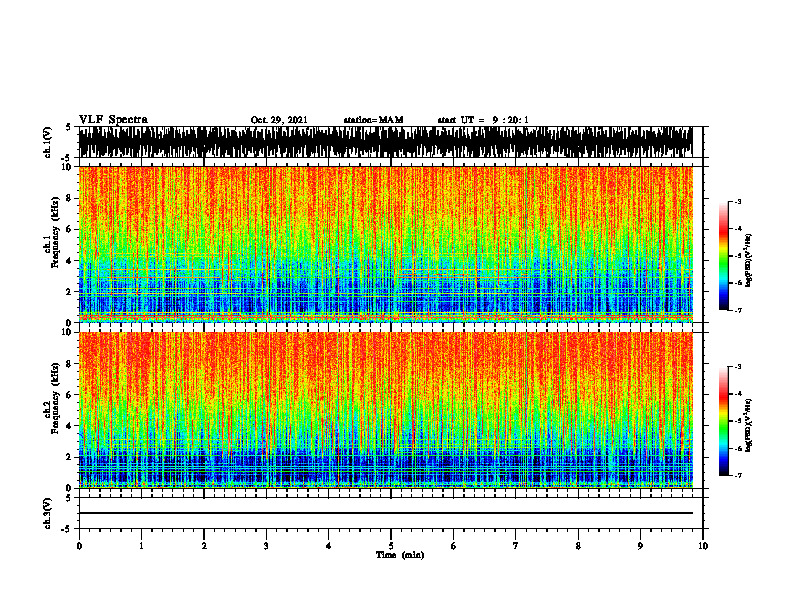792x612 pixels.
Task: Click the time axis end label "10"
Action: click(703, 546)
